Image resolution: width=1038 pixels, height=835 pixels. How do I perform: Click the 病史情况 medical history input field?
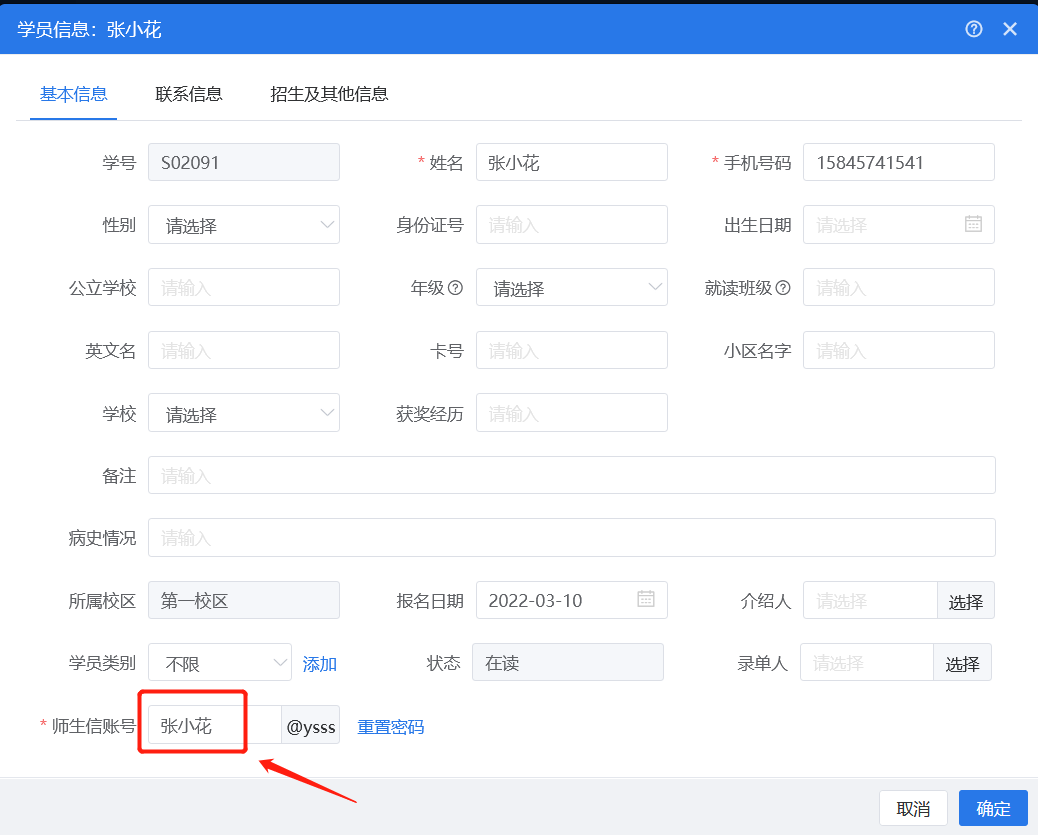pos(570,537)
